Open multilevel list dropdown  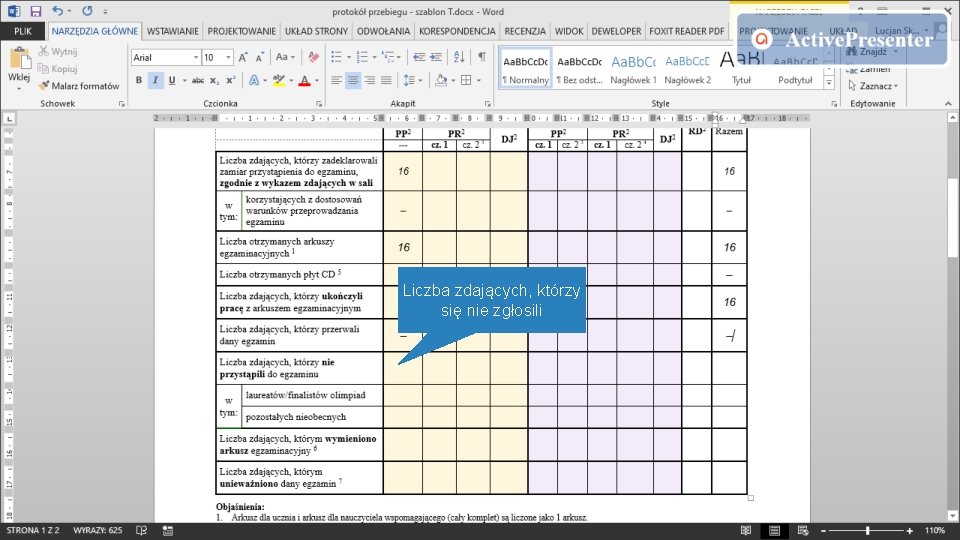(391, 58)
